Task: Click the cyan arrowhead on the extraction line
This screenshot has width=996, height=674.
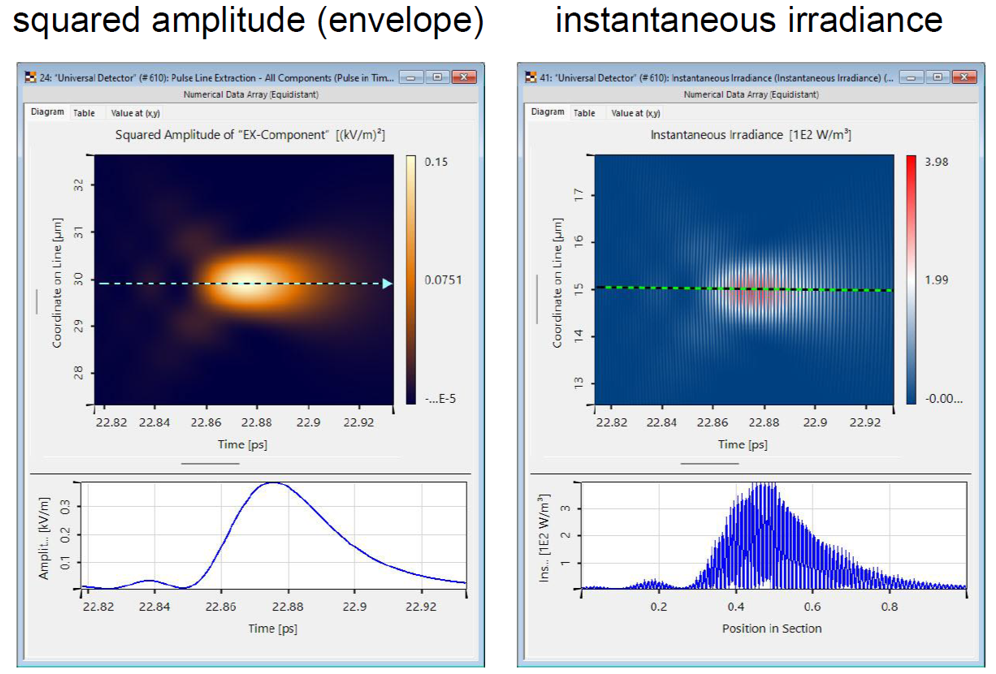Action: 387,284
